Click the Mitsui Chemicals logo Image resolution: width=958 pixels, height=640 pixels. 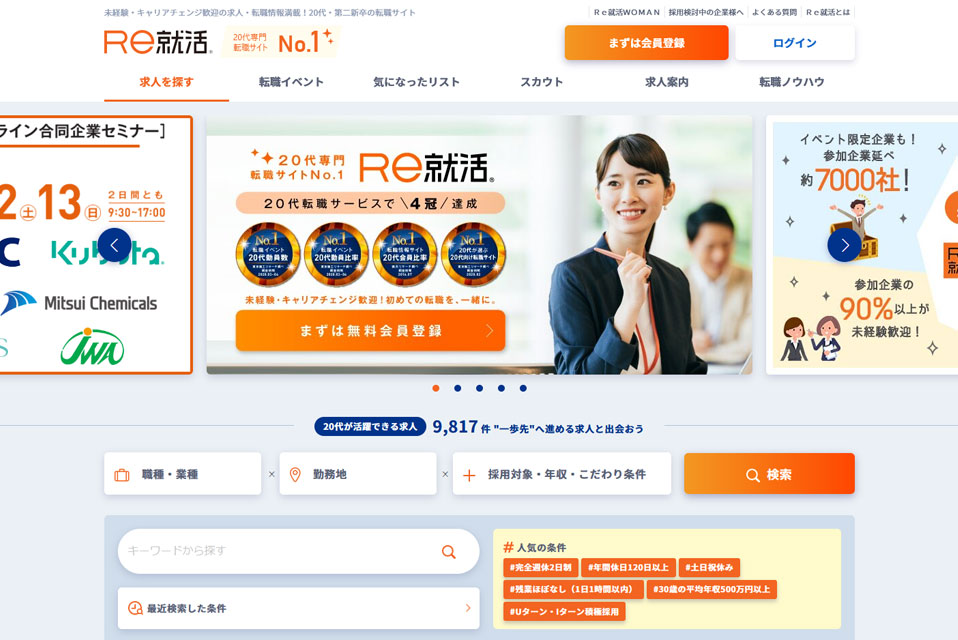click(79, 303)
